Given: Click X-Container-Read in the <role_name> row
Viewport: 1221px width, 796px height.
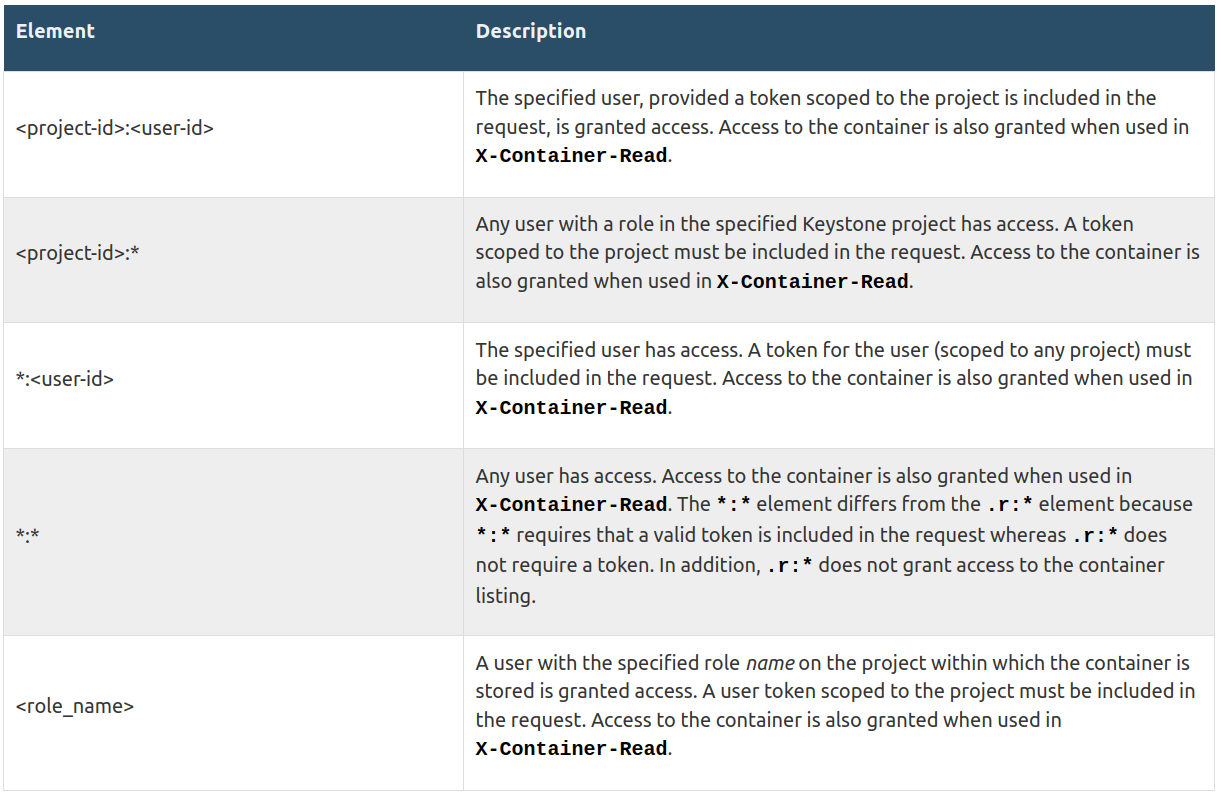Looking at the screenshot, I should pyautogui.click(x=571, y=748).
